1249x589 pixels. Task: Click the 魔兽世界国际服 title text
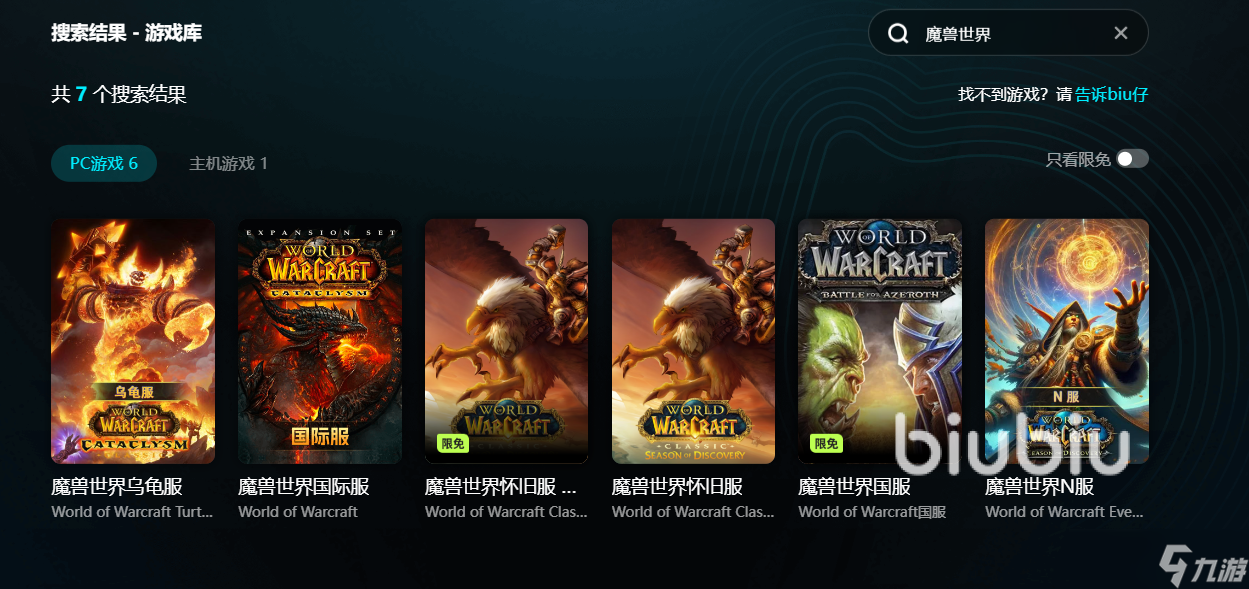pos(304,487)
